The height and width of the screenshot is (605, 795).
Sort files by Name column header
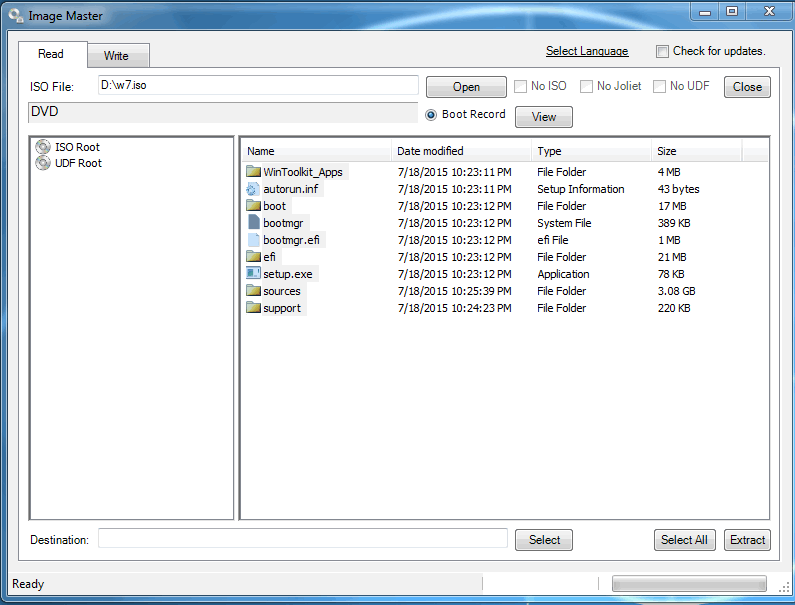pyautogui.click(x=317, y=151)
